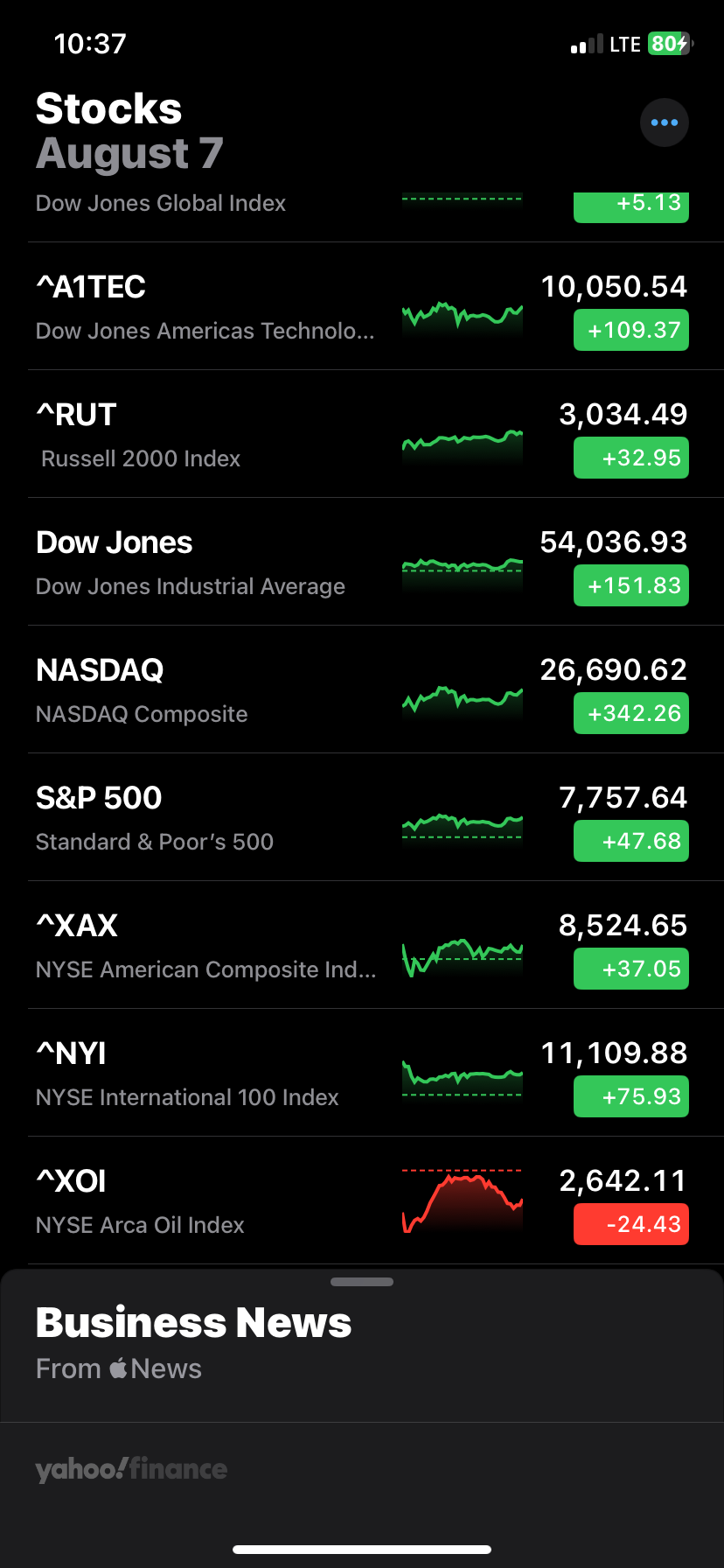
Task: Expand the Business News sheet grabber handle
Action: (x=362, y=1282)
